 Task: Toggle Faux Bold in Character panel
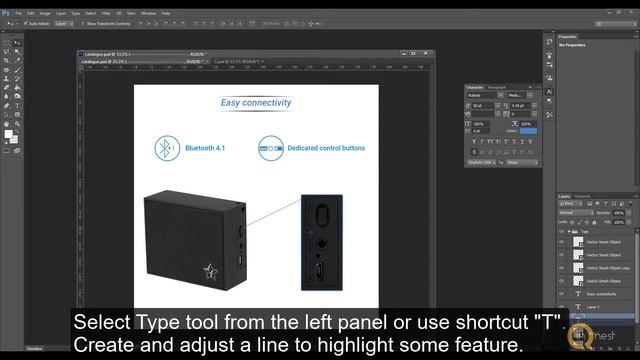pyautogui.click(x=474, y=142)
